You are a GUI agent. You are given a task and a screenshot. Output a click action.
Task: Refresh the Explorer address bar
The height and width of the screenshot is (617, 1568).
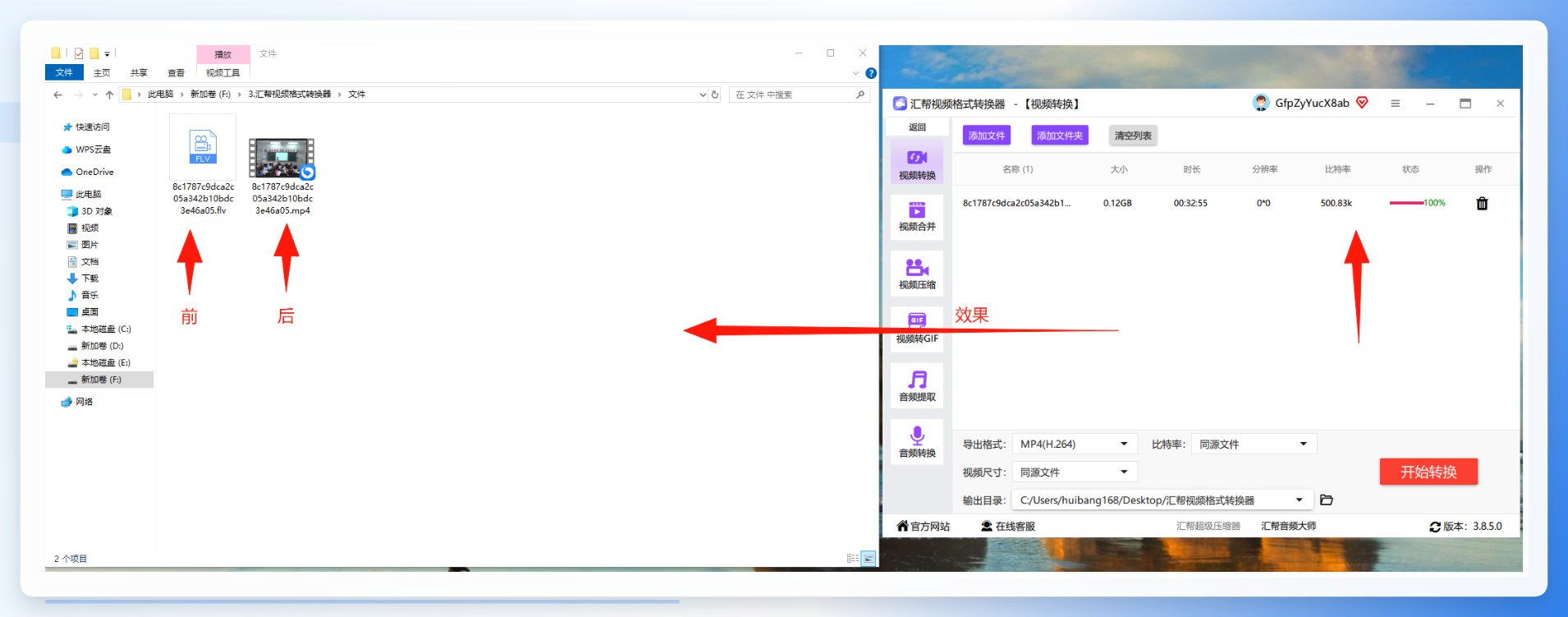(715, 94)
